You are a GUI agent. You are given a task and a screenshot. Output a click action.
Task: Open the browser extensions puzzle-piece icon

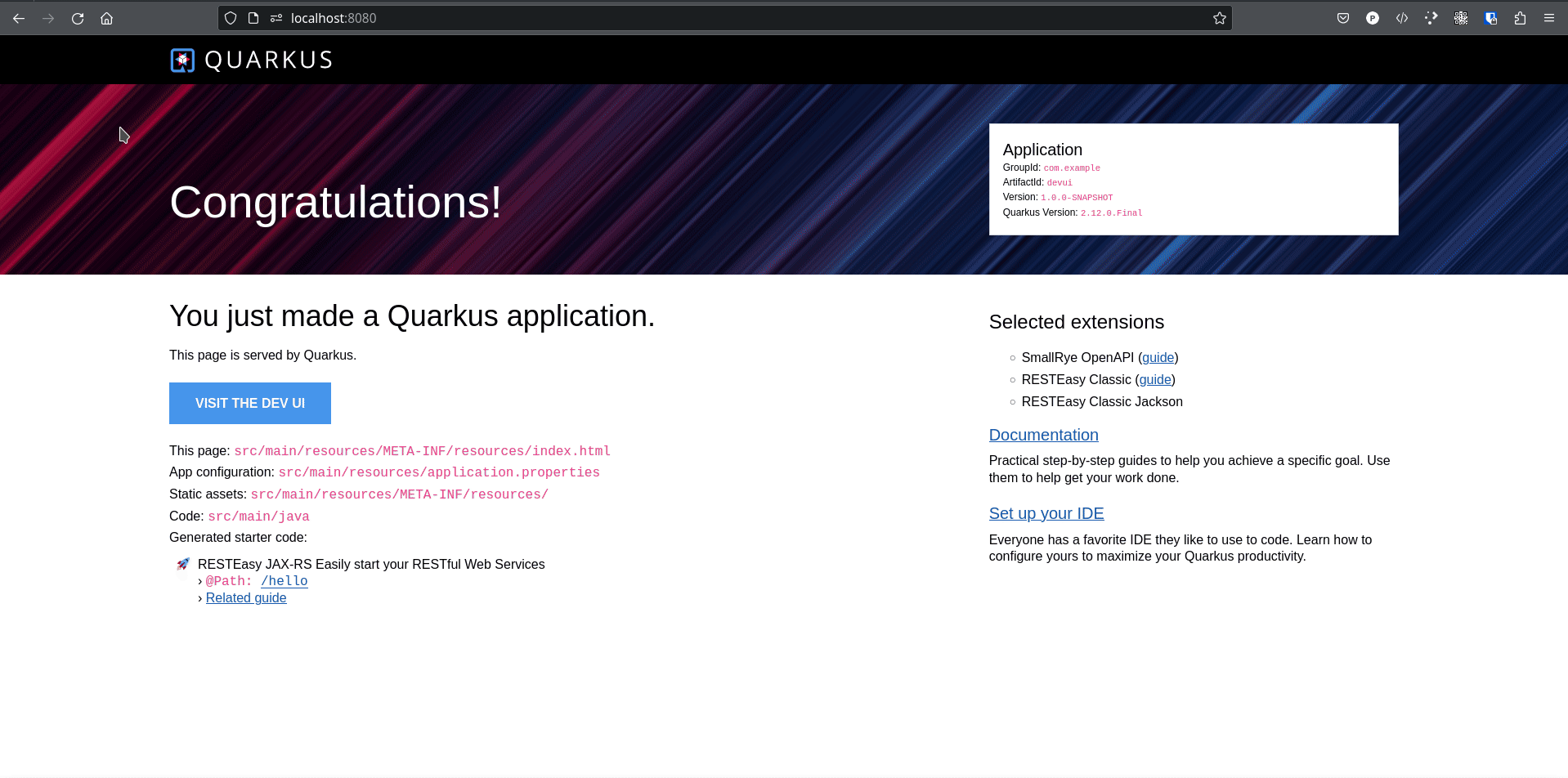pos(1521,18)
